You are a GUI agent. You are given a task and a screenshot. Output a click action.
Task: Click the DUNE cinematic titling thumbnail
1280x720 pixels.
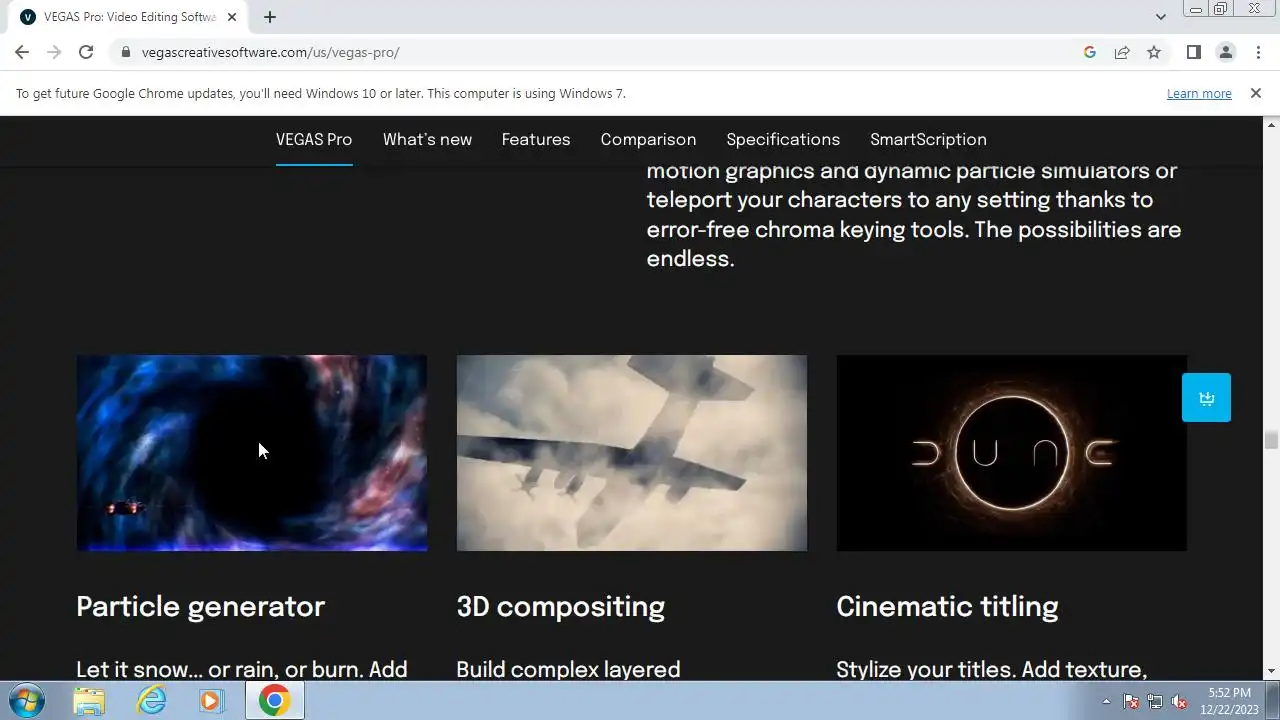[x=1012, y=453]
